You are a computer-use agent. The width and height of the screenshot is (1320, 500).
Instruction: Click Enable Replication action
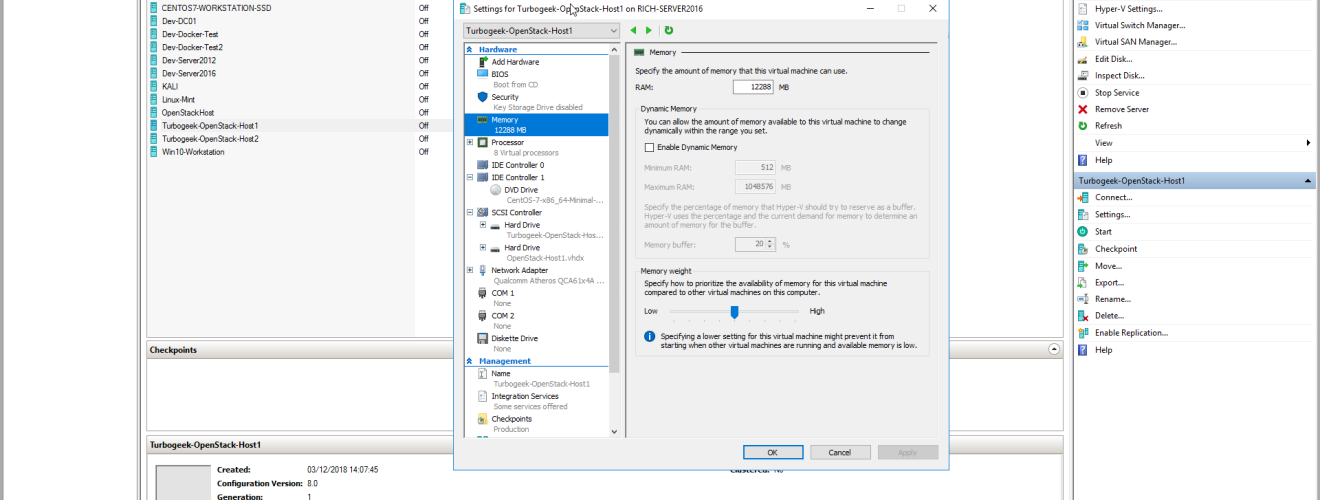pyautogui.click(x=1130, y=332)
